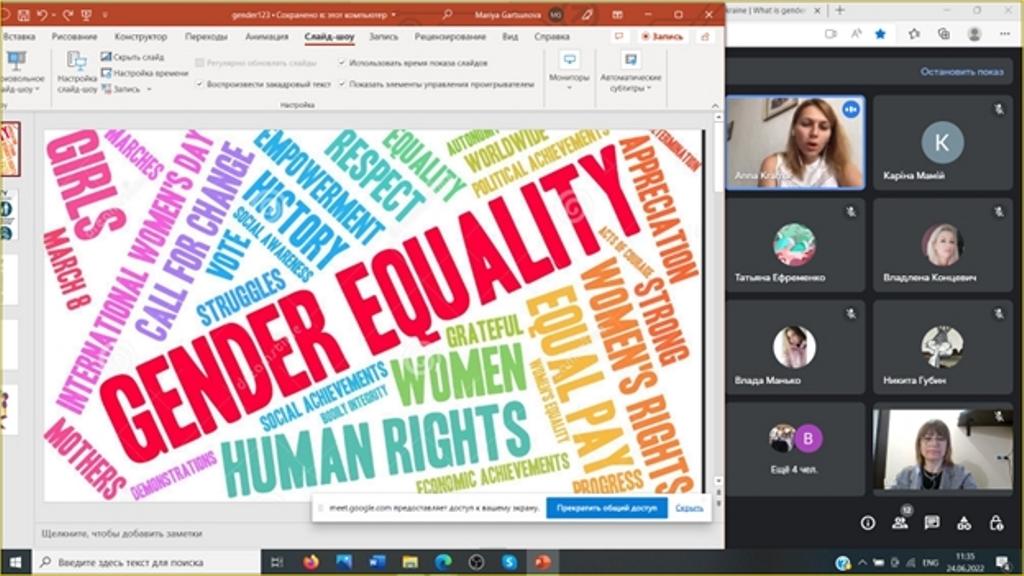Open the Meet activities icon
The image size is (1024, 576).
click(x=964, y=522)
